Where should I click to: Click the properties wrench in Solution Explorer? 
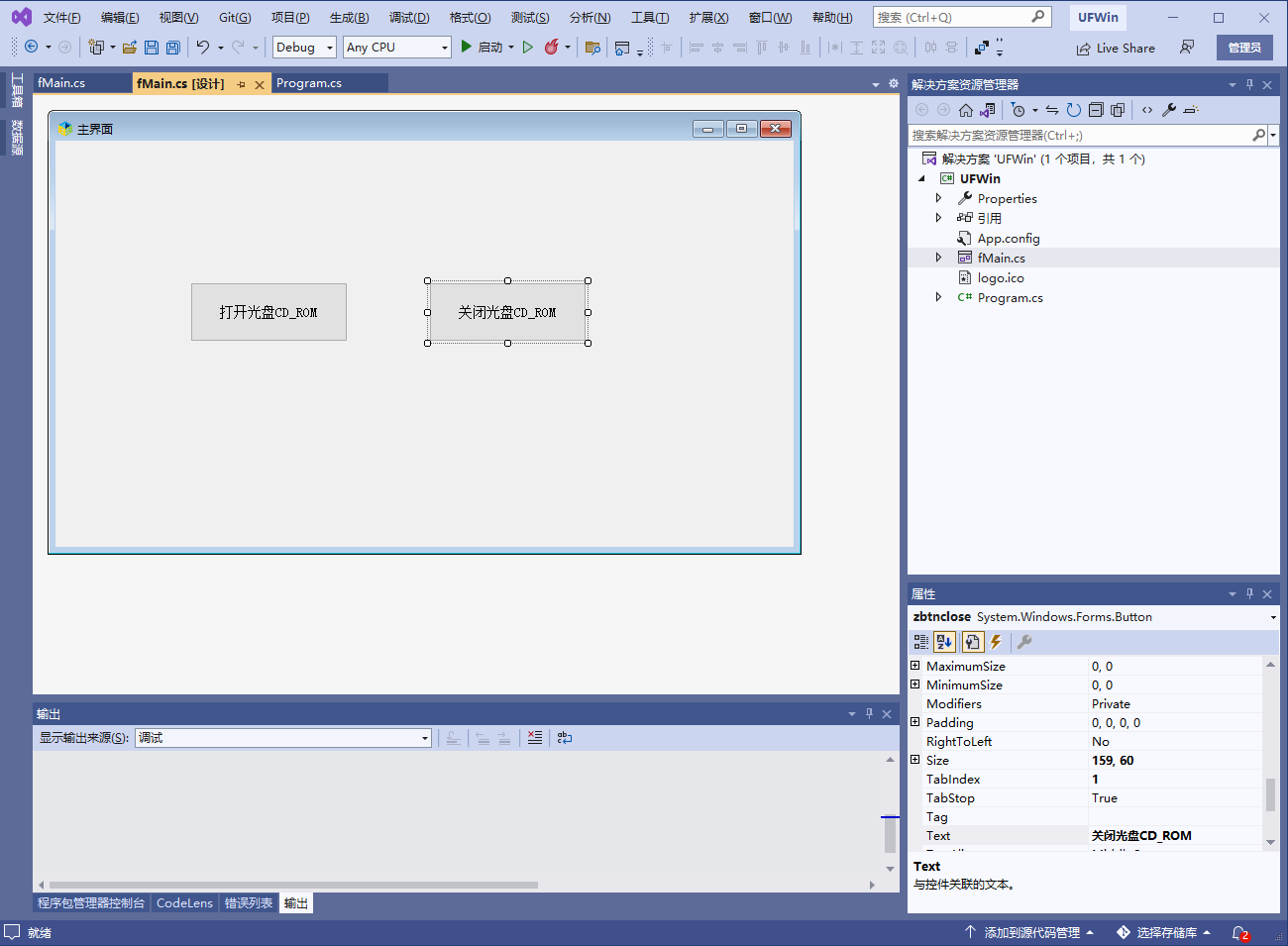click(x=1169, y=110)
